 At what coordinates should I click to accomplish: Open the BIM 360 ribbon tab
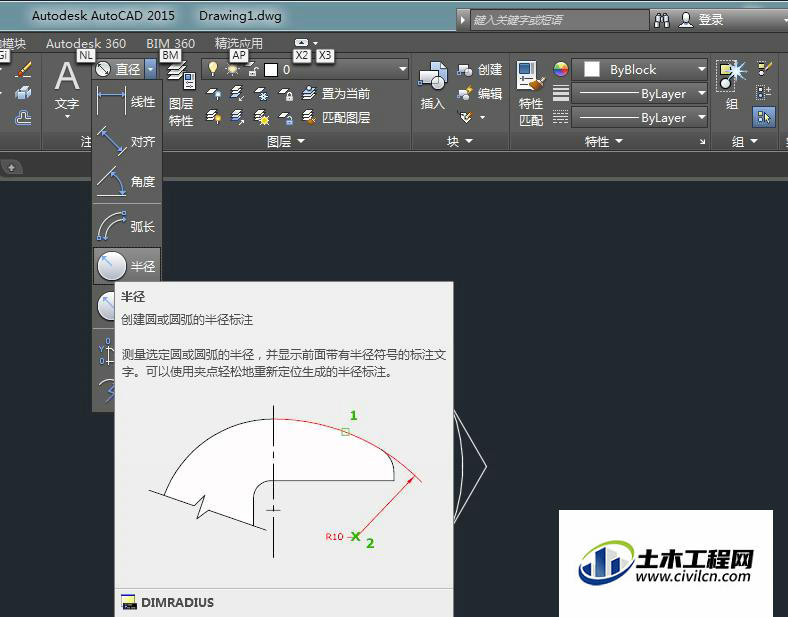(x=170, y=44)
